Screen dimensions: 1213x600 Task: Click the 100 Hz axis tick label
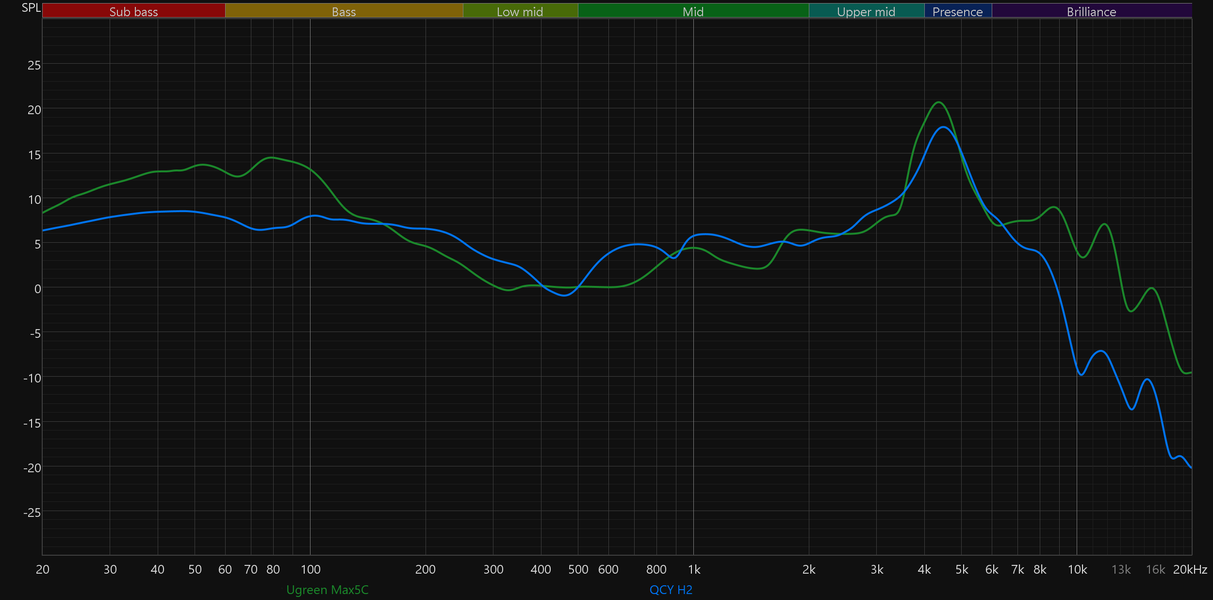click(x=310, y=569)
